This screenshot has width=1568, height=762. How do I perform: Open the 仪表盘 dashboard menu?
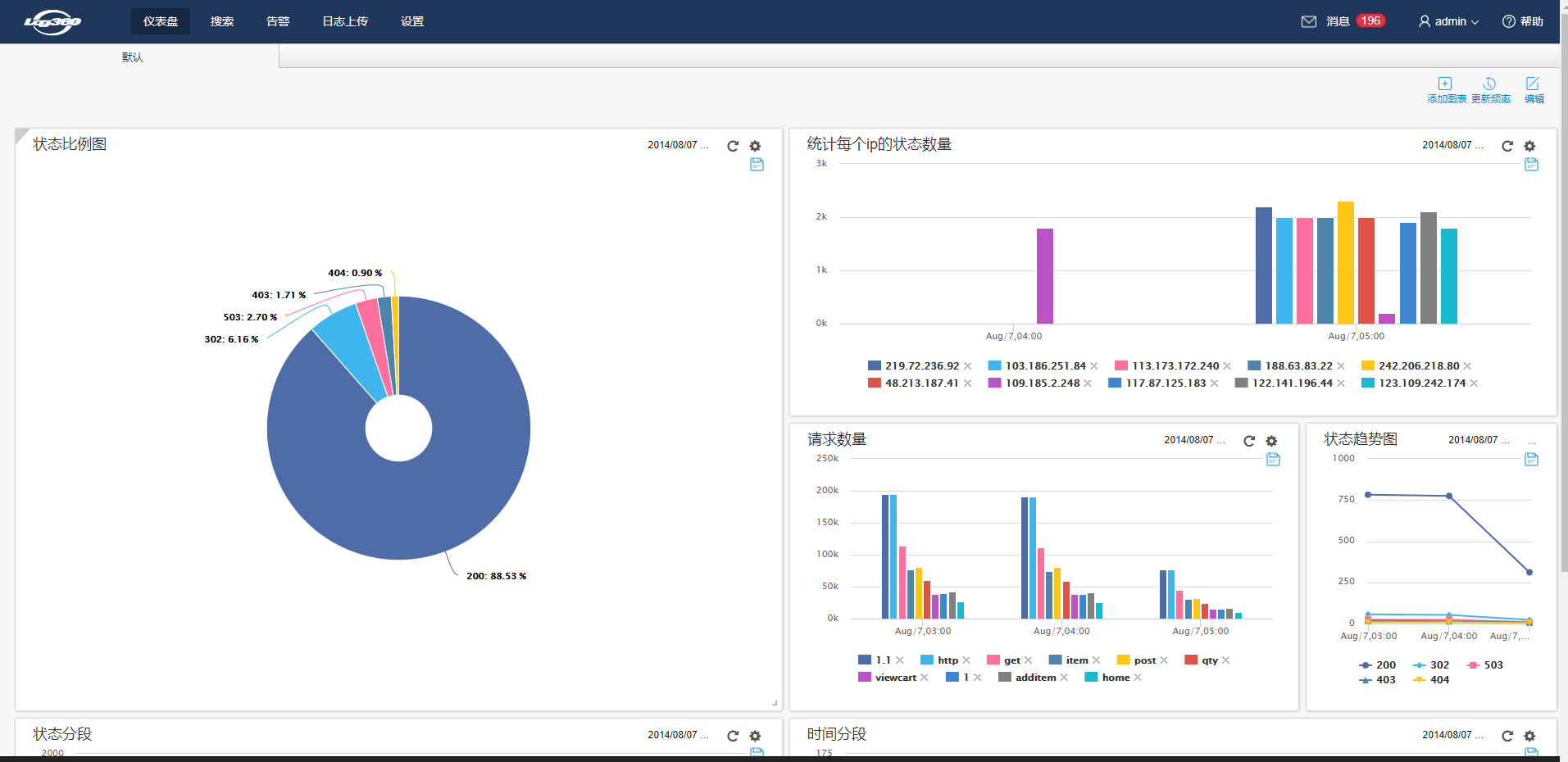click(x=161, y=21)
